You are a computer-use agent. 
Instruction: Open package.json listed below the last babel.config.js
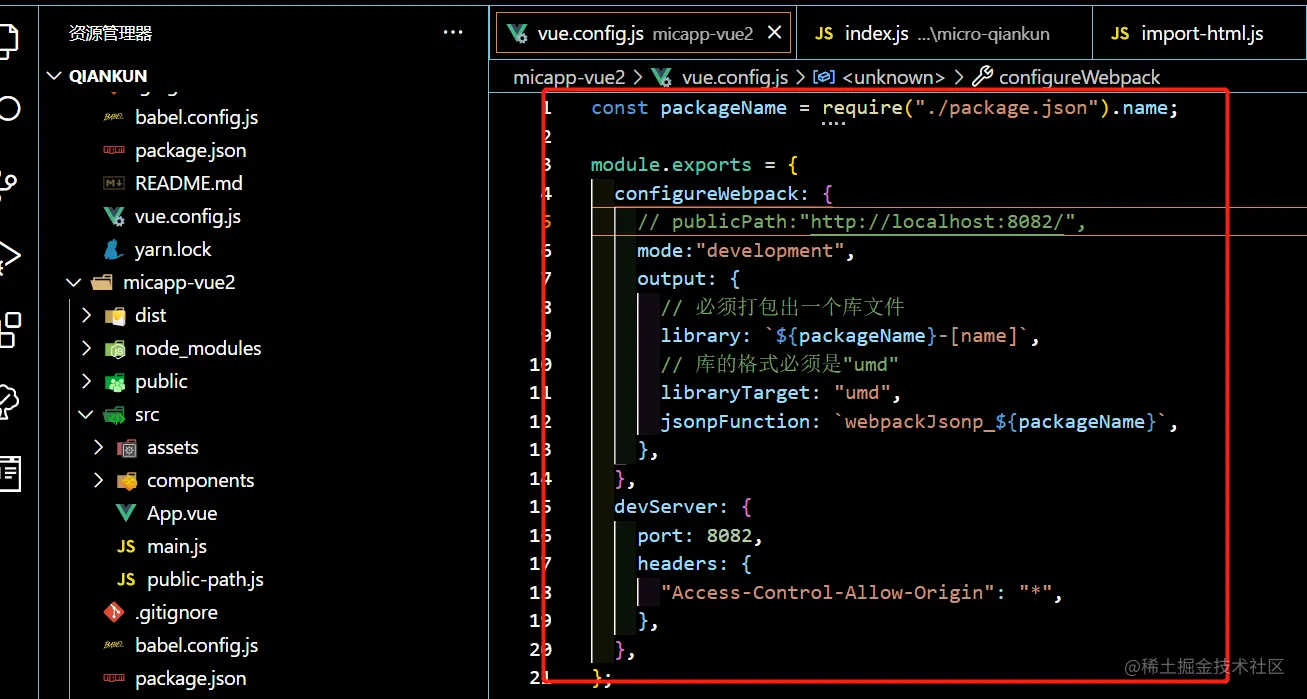click(190, 678)
